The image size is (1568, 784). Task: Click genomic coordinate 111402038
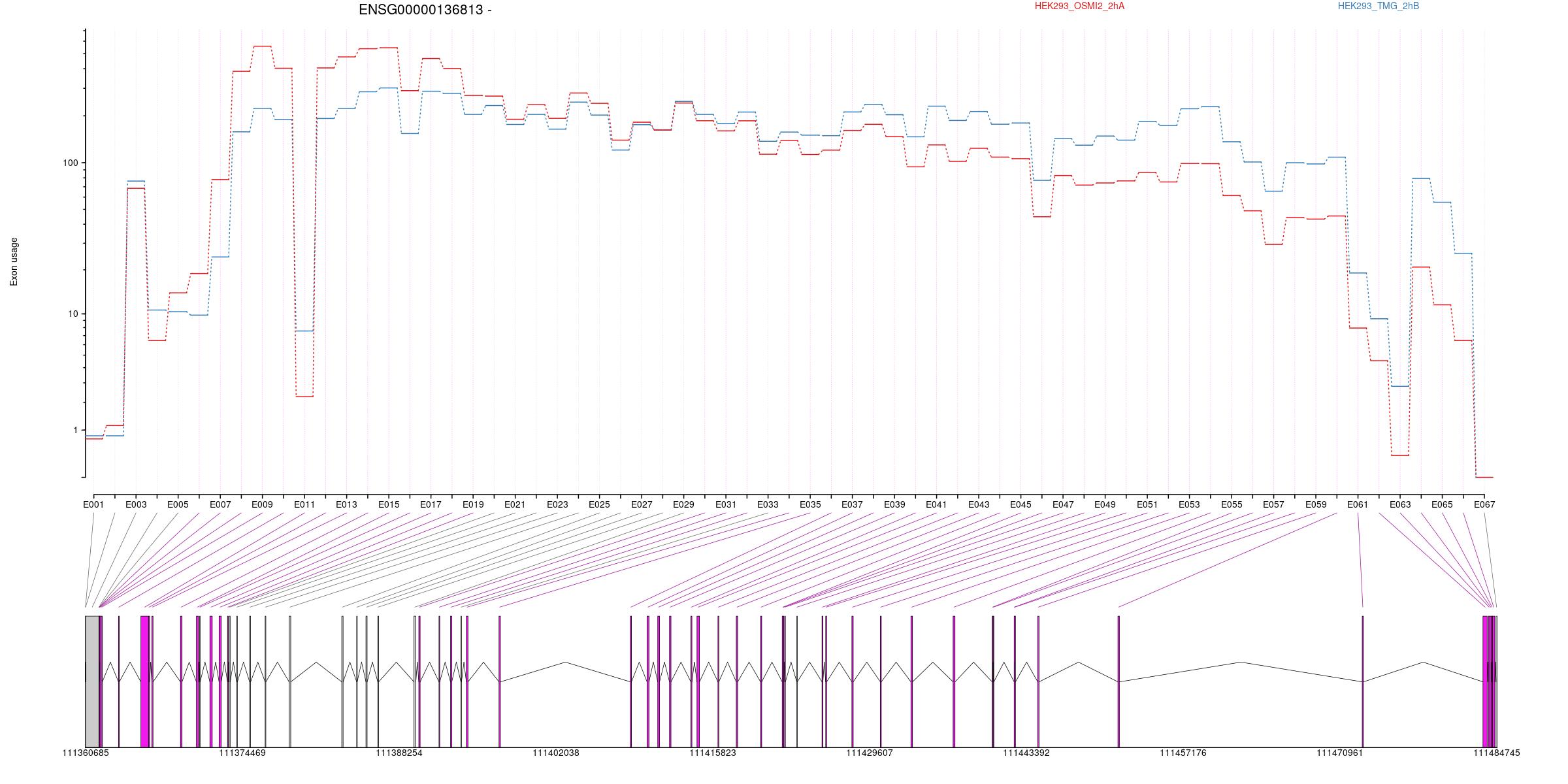pos(556,753)
